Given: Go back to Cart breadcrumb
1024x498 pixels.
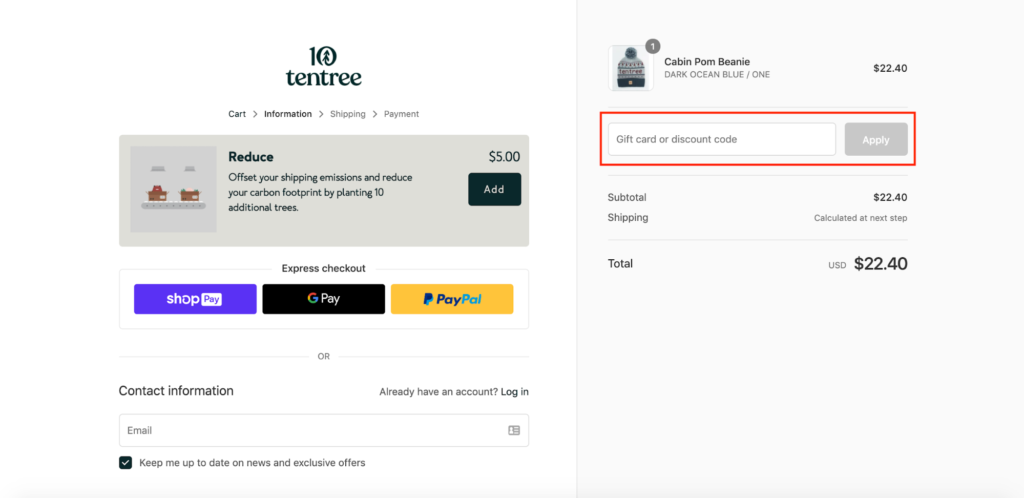Looking at the screenshot, I should [237, 114].
